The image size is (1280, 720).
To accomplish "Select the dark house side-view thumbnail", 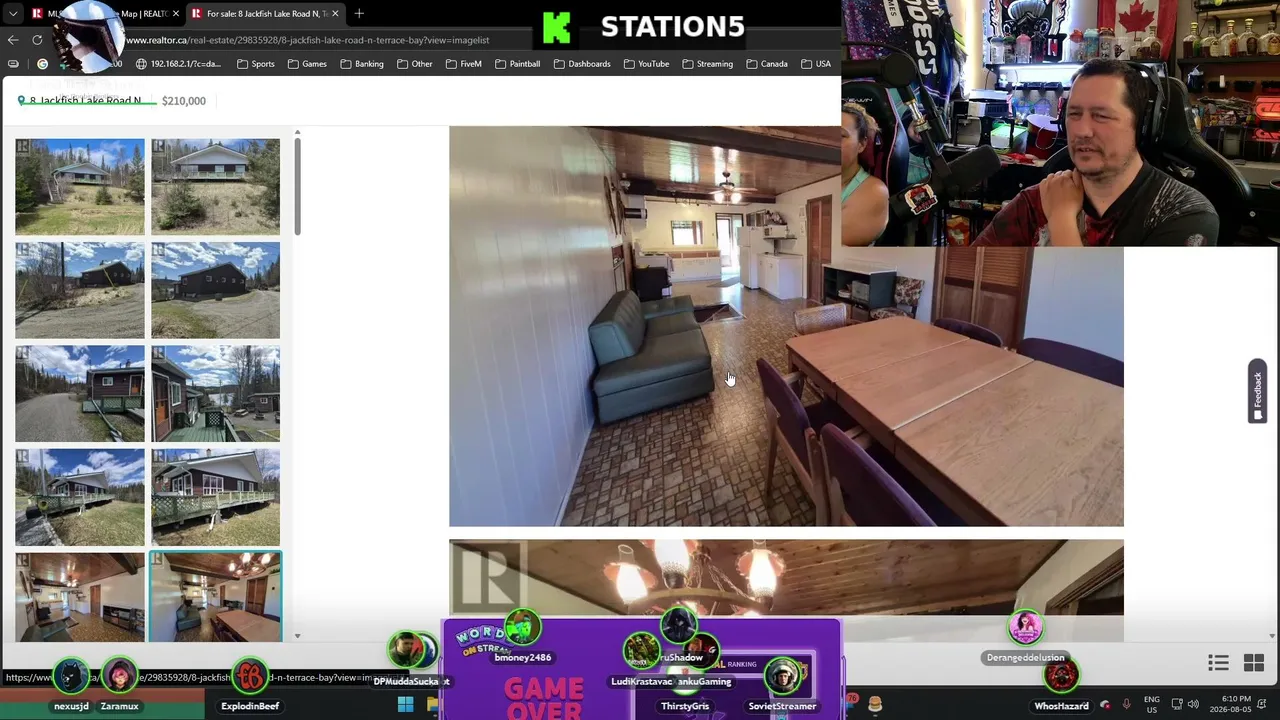I will point(216,290).
